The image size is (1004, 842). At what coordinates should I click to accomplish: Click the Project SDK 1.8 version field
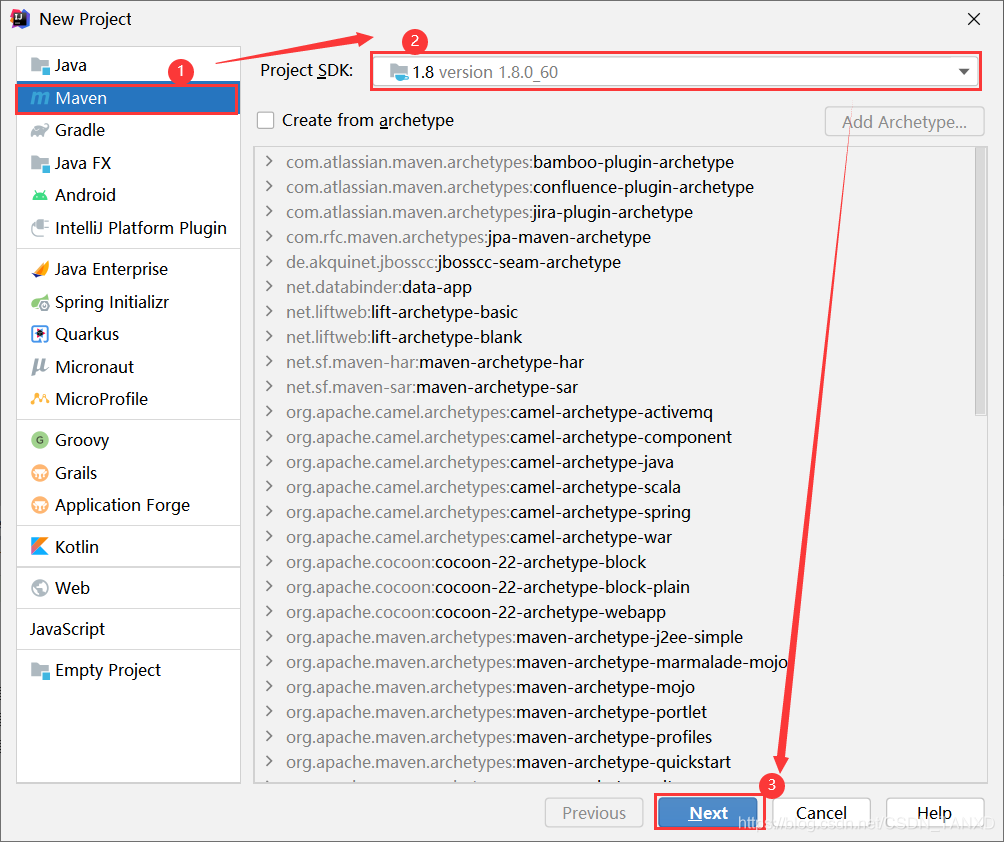pyautogui.click(x=675, y=72)
